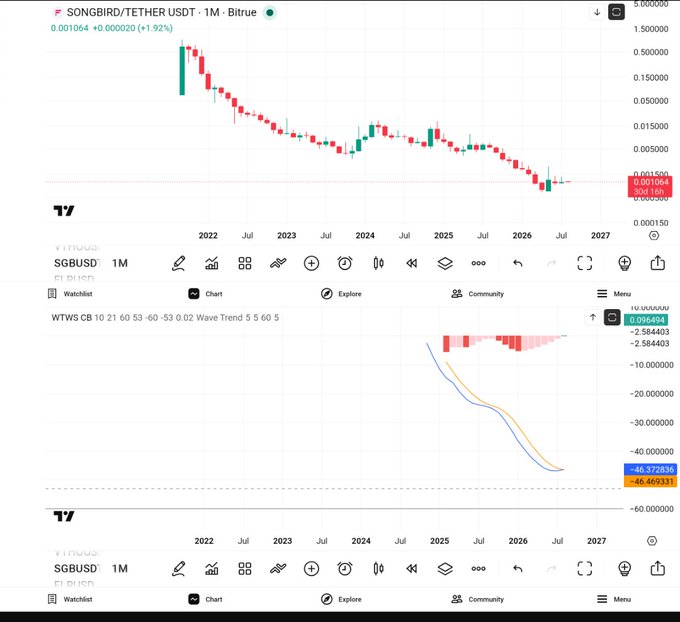Open drawing pen under Wave Trend pane
This screenshot has height=622, width=680.
(x=179, y=569)
